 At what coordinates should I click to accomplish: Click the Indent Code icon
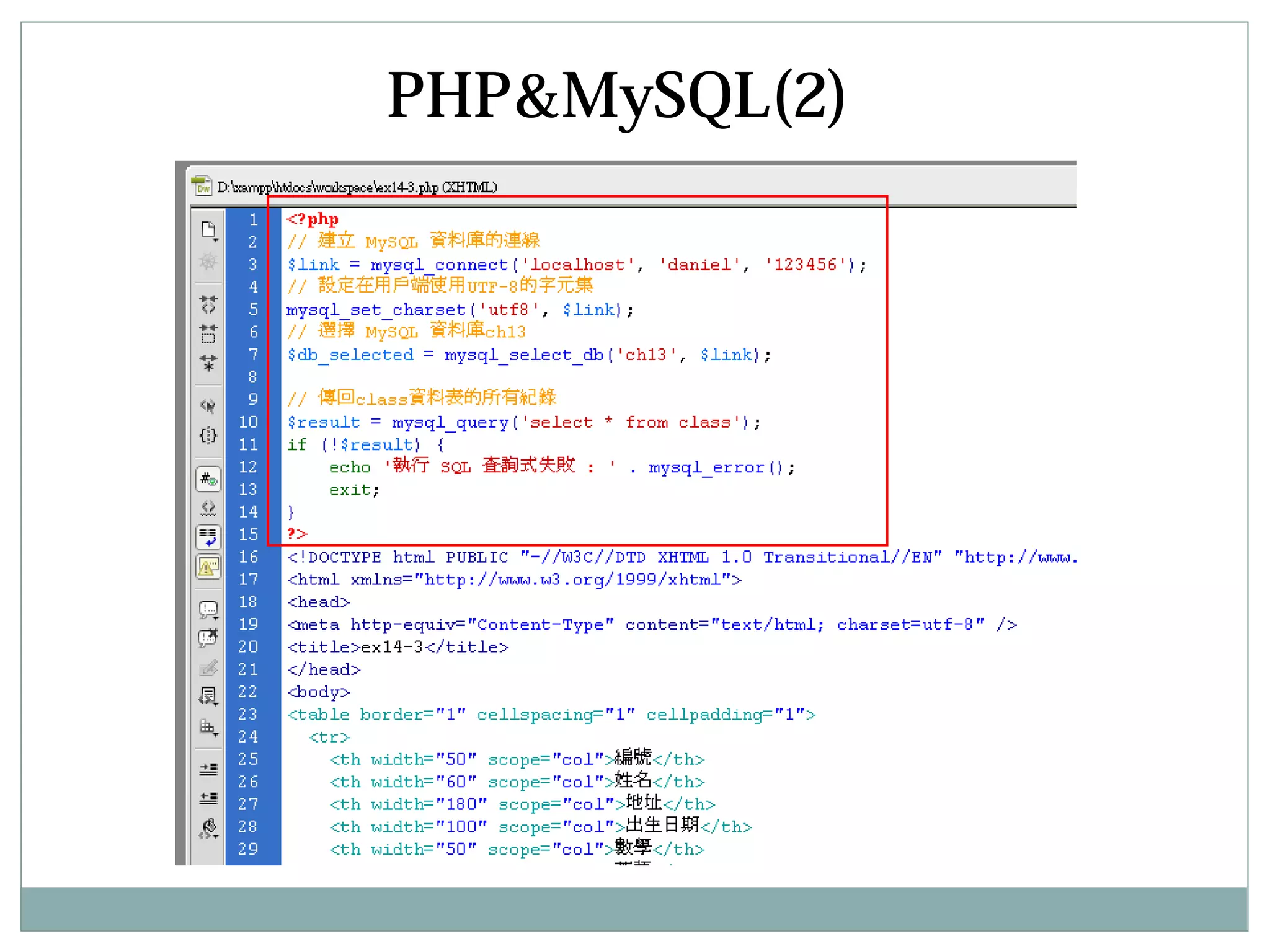pyautogui.click(x=209, y=769)
